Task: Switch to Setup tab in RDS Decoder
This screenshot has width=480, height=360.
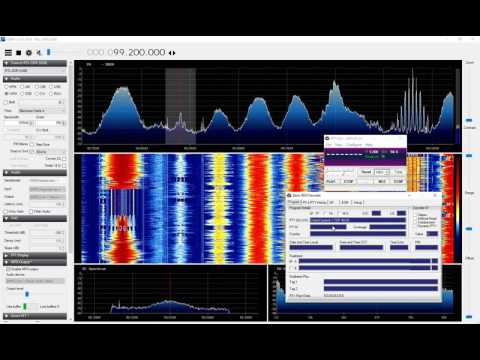Action: point(358,202)
